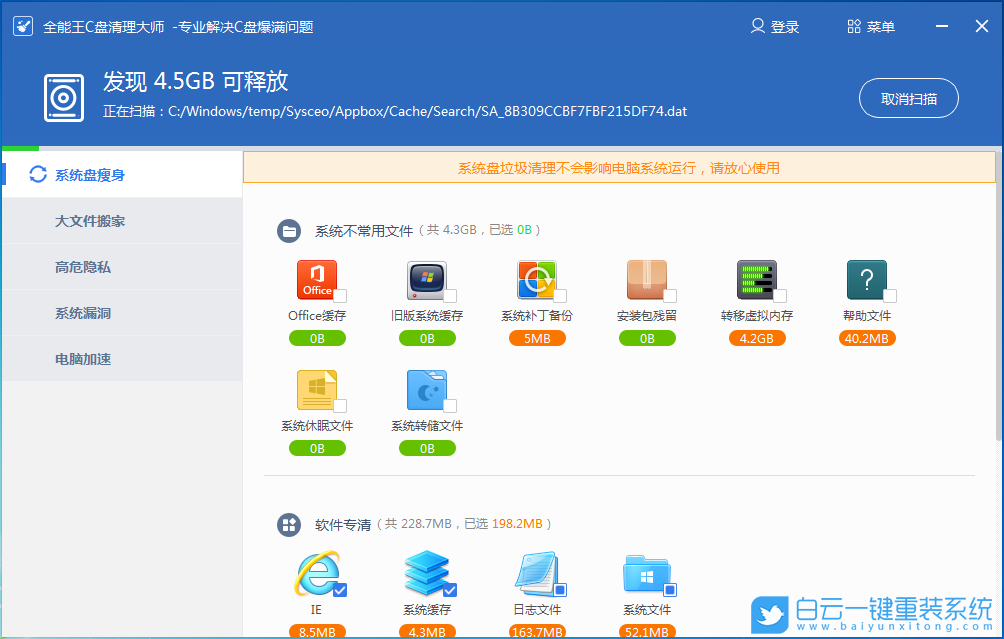This screenshot has width=1004, height=639.
Task: Select the 系统休眠文件 icon
Action: (x=317, y=390)
